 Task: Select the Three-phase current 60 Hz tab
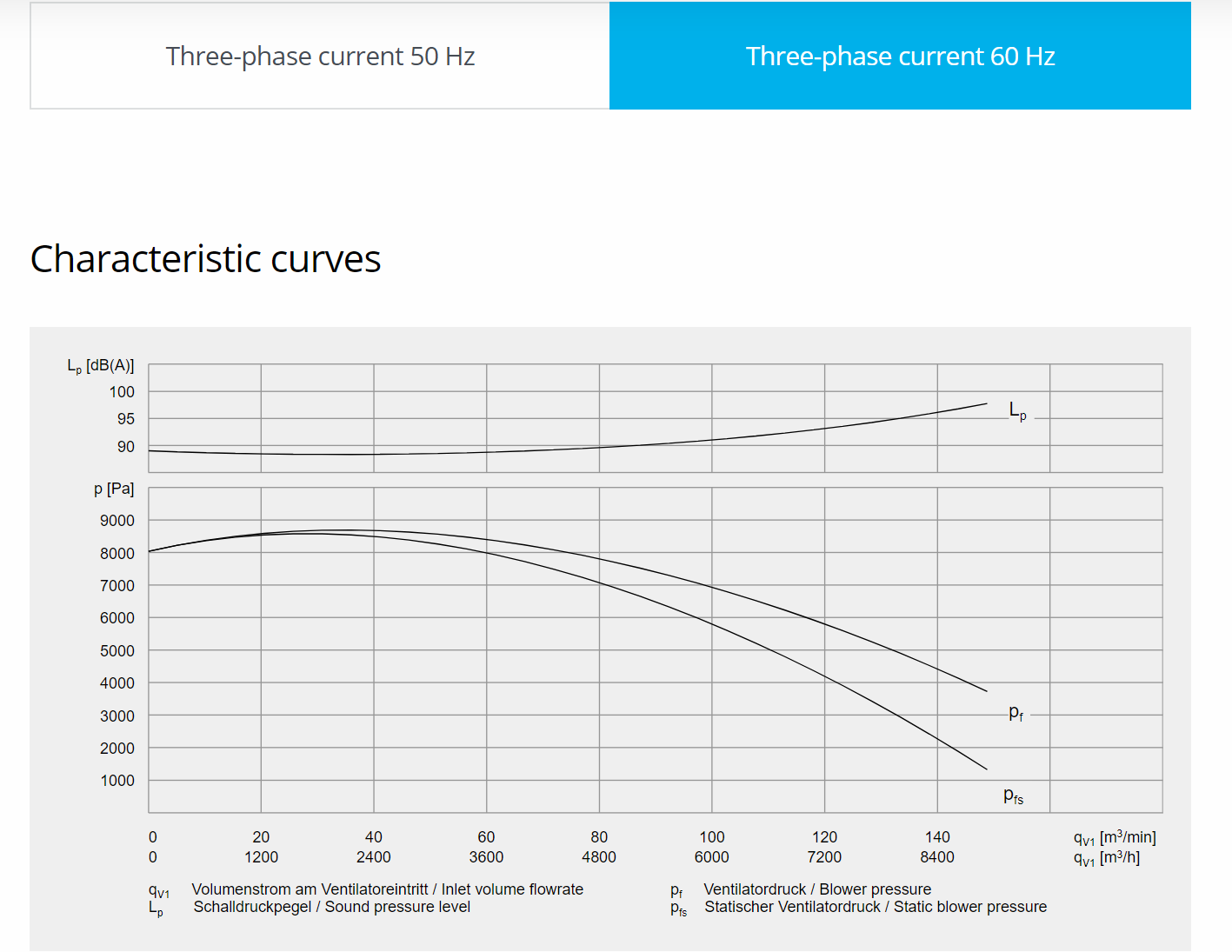click(900, 57)
